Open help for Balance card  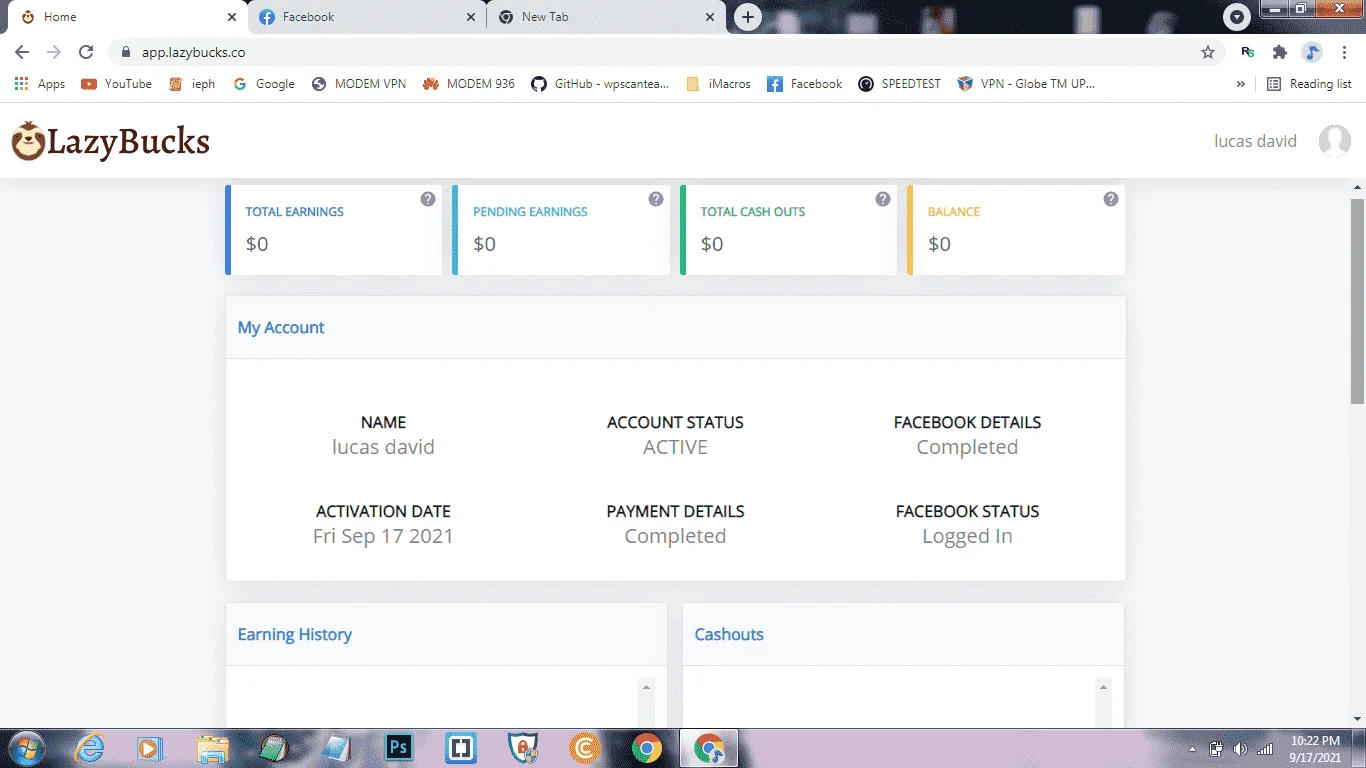(x=1111, y=199)
